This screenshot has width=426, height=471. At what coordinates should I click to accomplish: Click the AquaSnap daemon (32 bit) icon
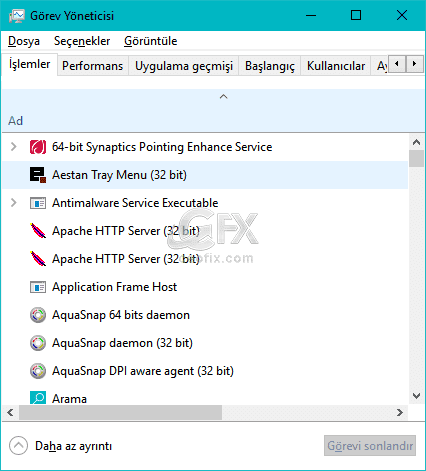pyautogui.click(x=38, y=343)
